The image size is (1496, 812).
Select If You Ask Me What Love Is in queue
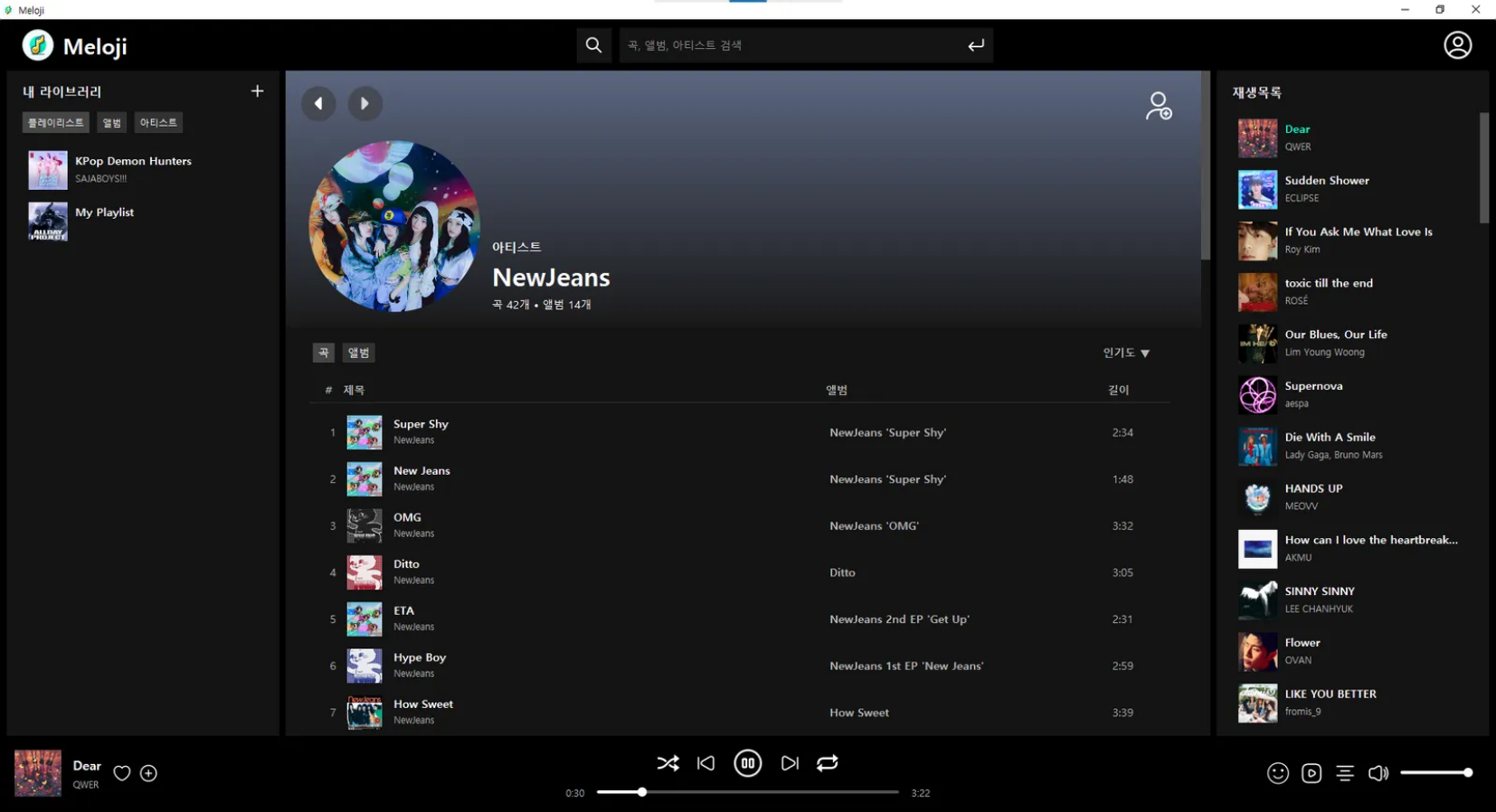pos(1352,241)
